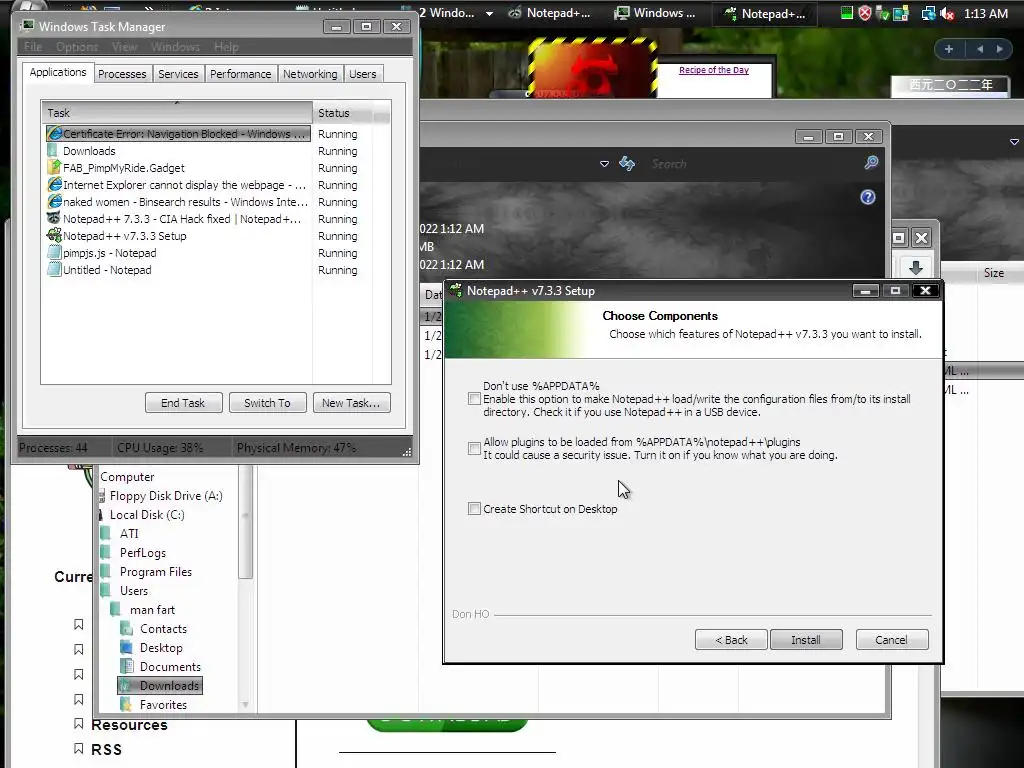The image size is (1024, 768).
Task: Select Floppy Disk Drive (A:) in folder tree
Action: pos(166,496)
